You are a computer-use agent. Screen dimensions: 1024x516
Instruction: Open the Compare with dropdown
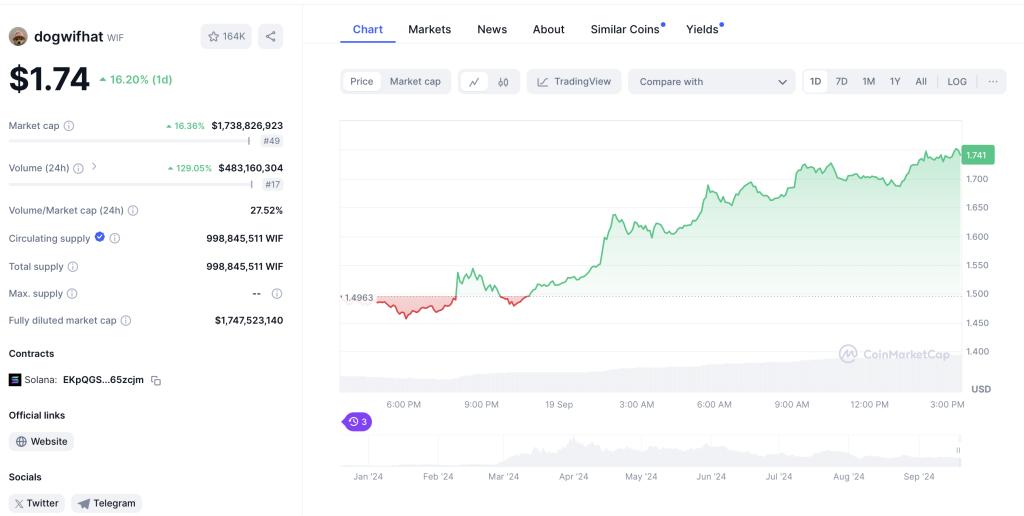pyautogui.click(x=712, y=82)
